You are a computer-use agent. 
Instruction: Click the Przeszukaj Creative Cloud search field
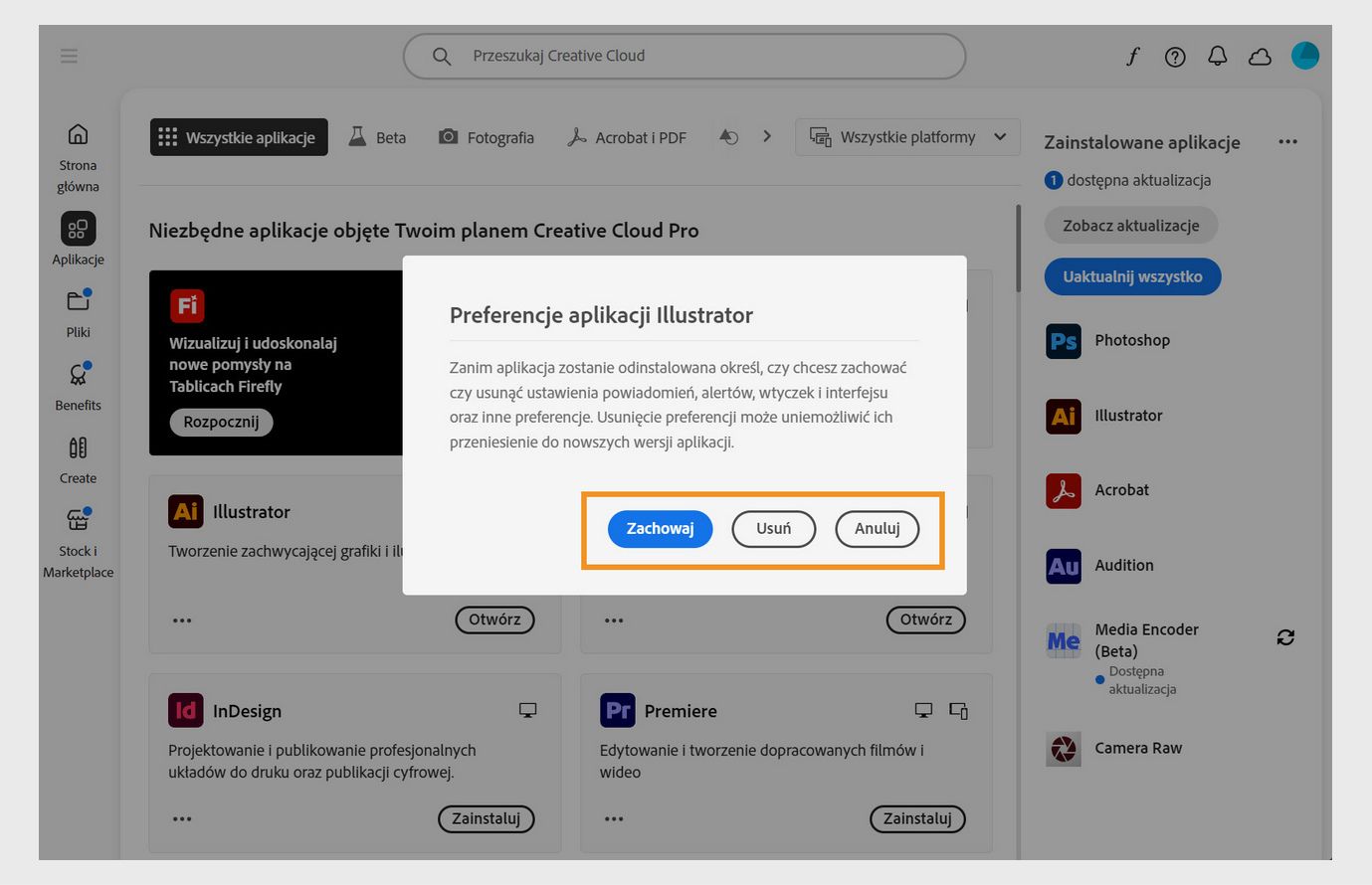point(685,57)
